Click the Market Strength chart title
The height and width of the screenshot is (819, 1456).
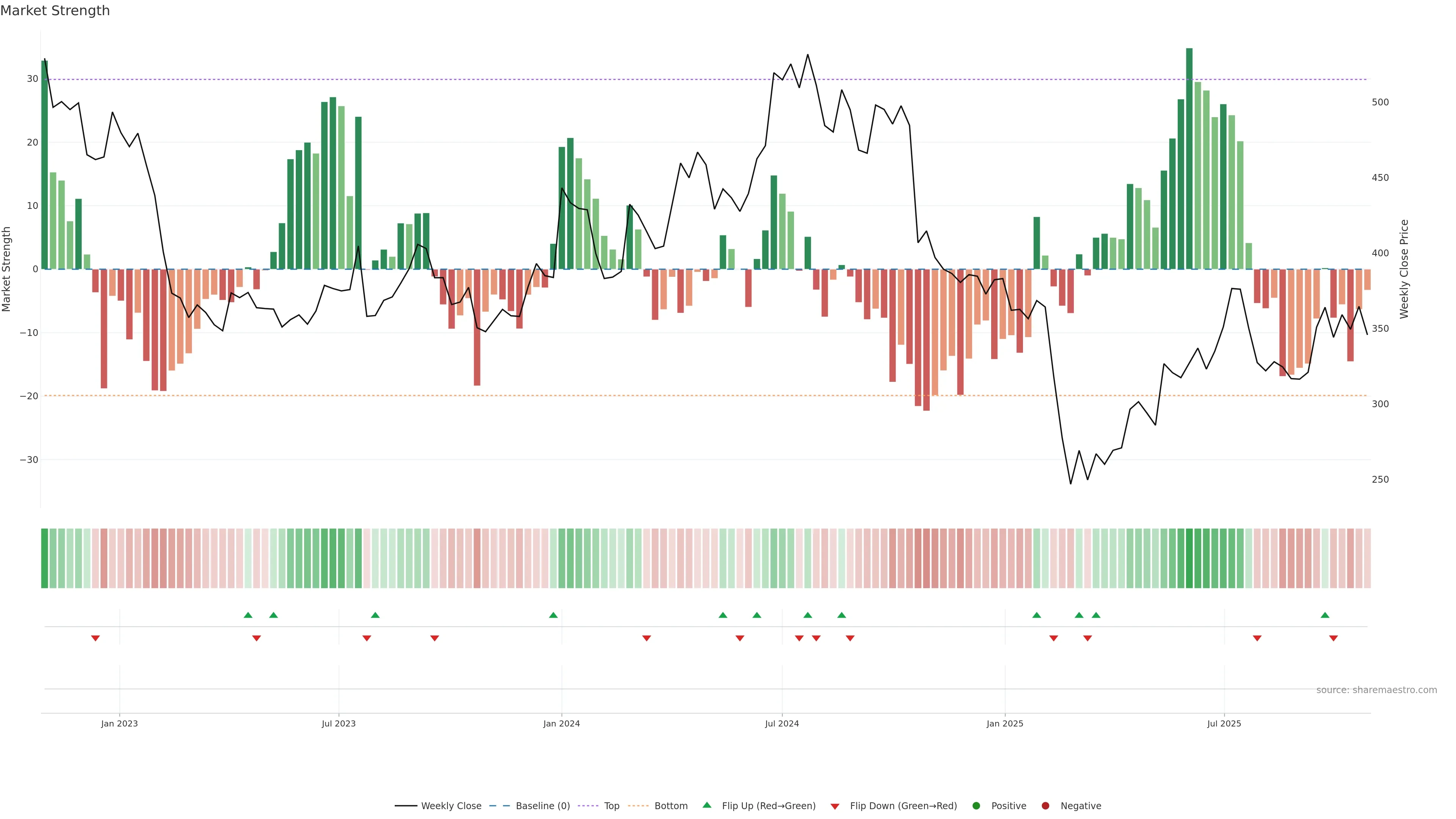(x=55, y=11)
